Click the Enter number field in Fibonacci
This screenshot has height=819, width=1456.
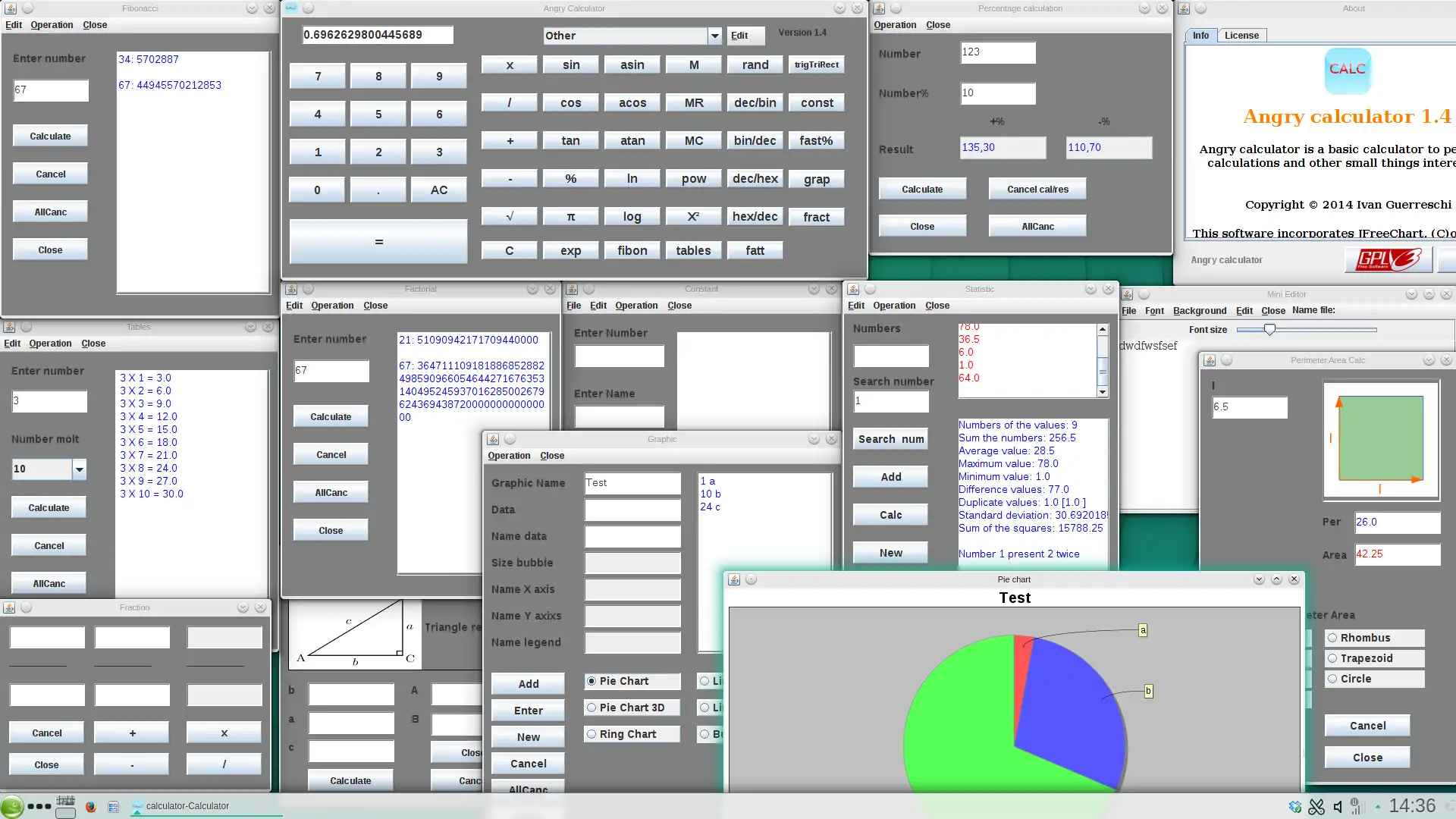pyautogui.click(x=50, y=90)
